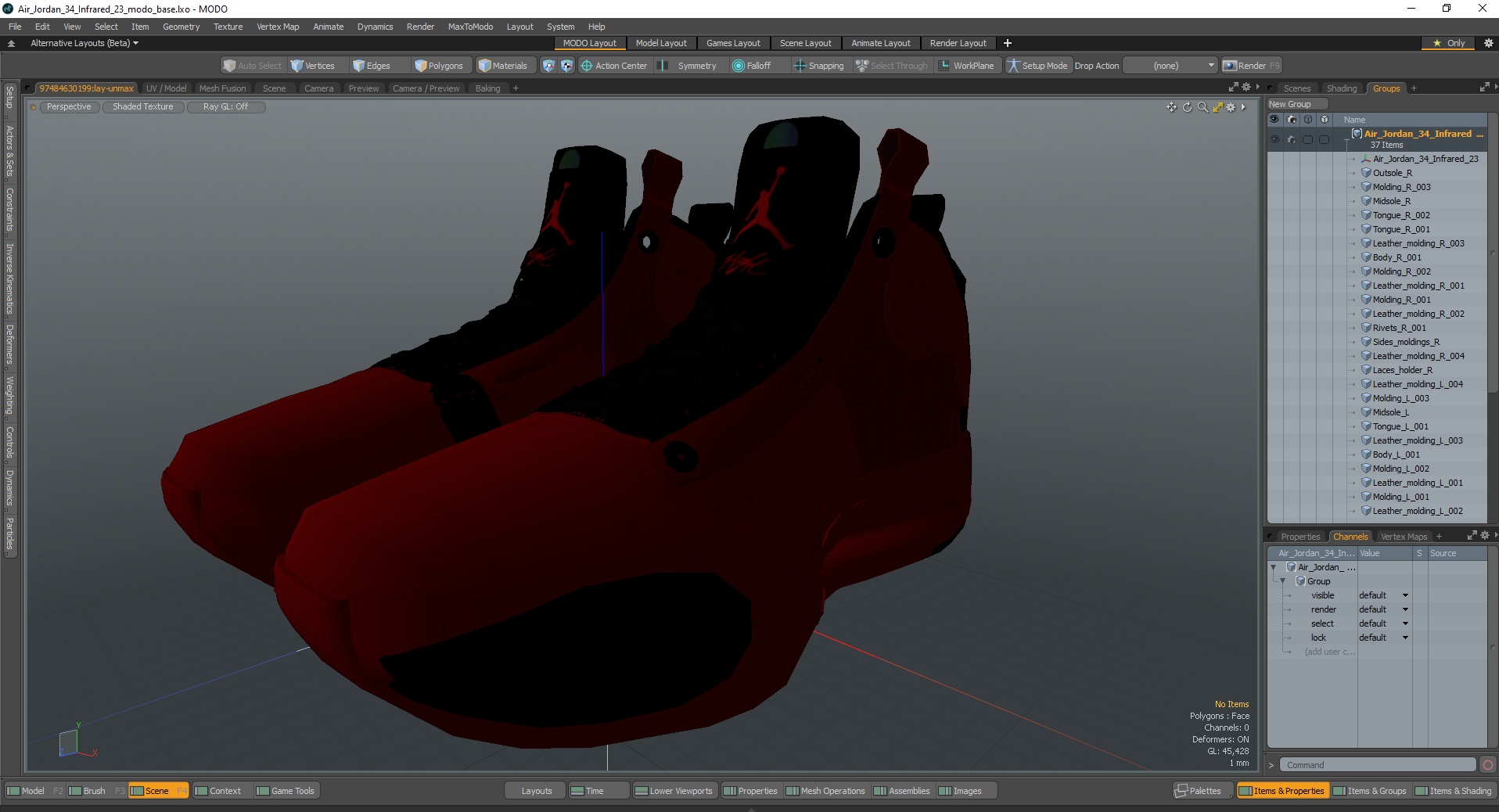This screenshot has height=812, width=1499.
Task: Open the select channel default dropdown
Action: tap(1383, 623)
